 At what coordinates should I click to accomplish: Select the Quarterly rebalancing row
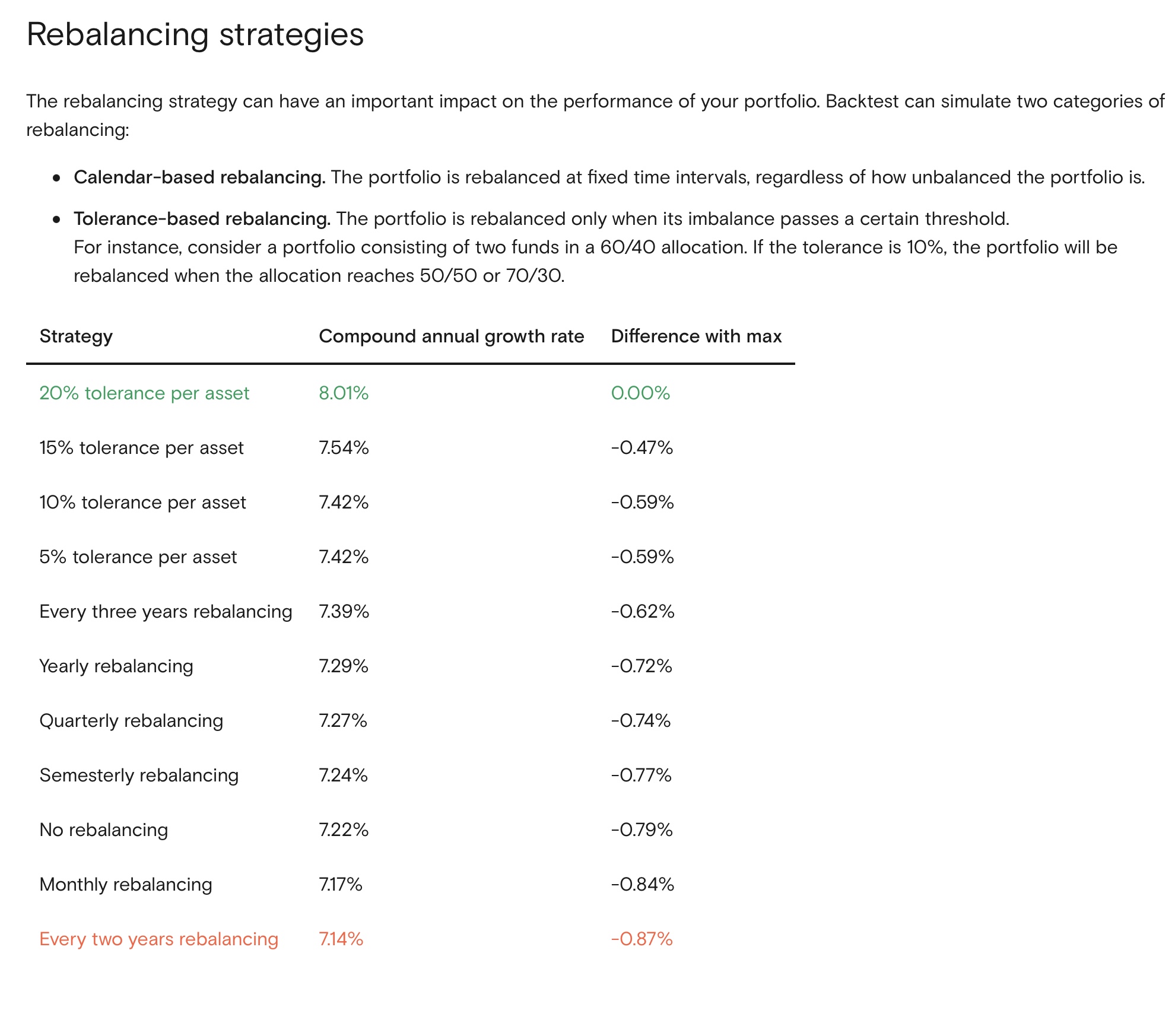[131, 721]
